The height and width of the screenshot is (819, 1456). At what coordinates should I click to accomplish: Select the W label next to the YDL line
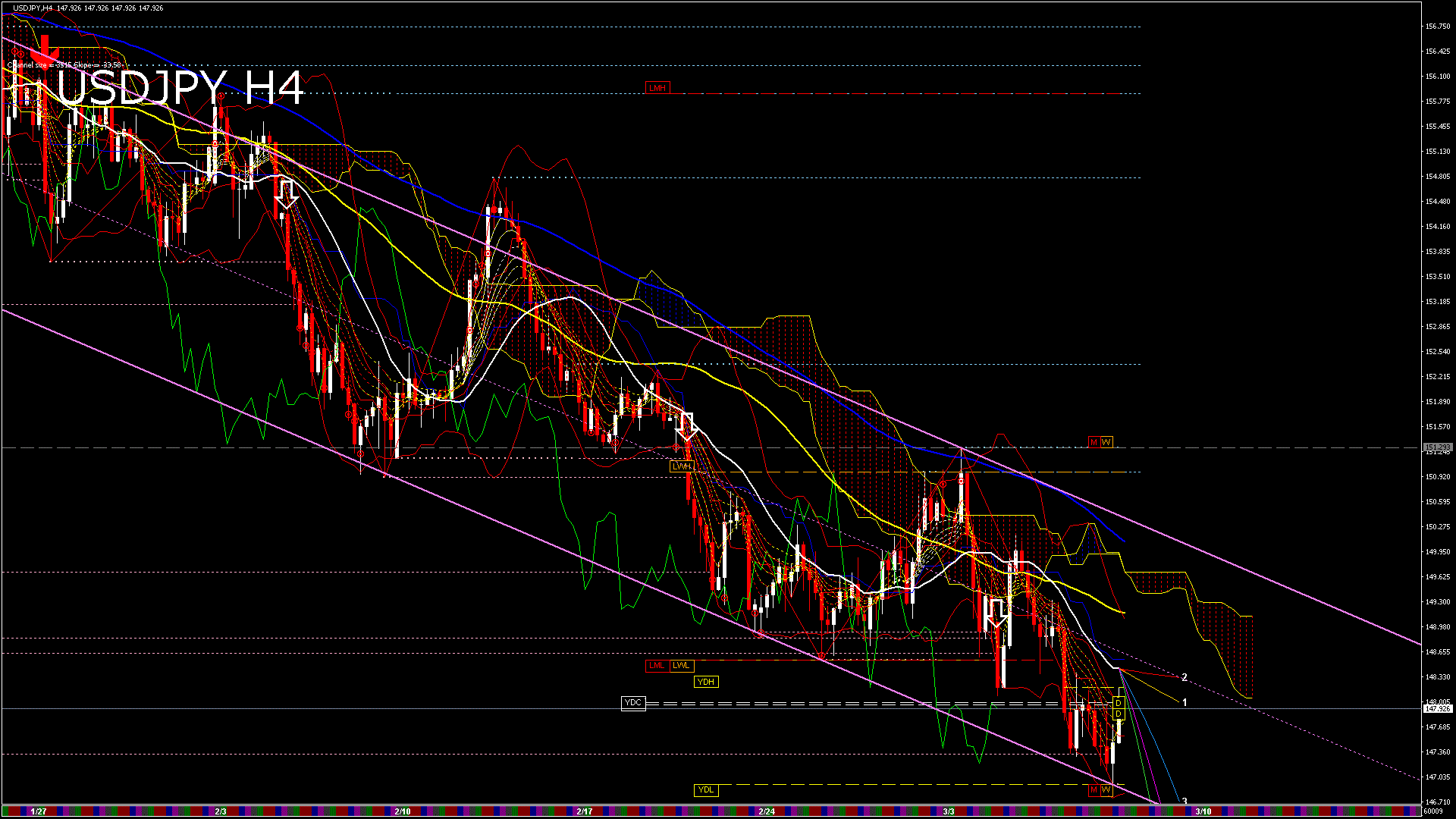[1106, 790]
